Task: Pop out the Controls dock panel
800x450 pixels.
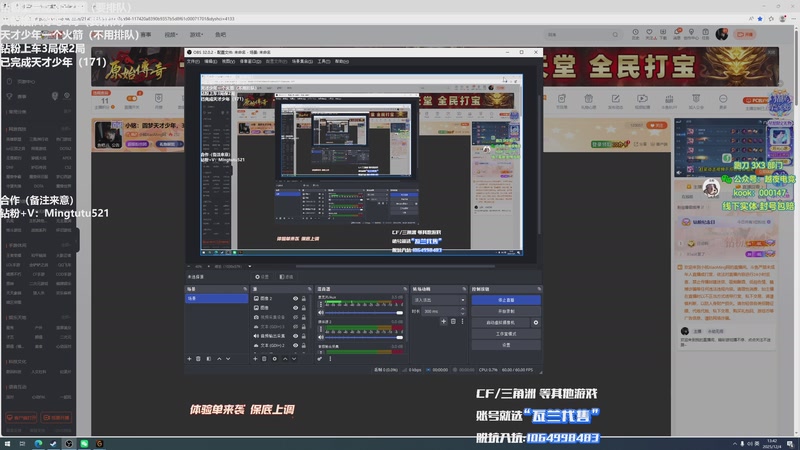Action: (x=539, y=289)
